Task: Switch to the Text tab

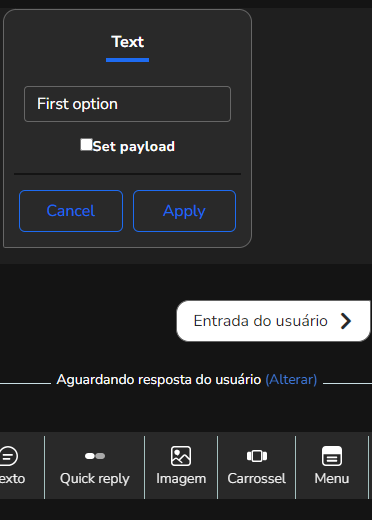Action: tap(128, 42)
